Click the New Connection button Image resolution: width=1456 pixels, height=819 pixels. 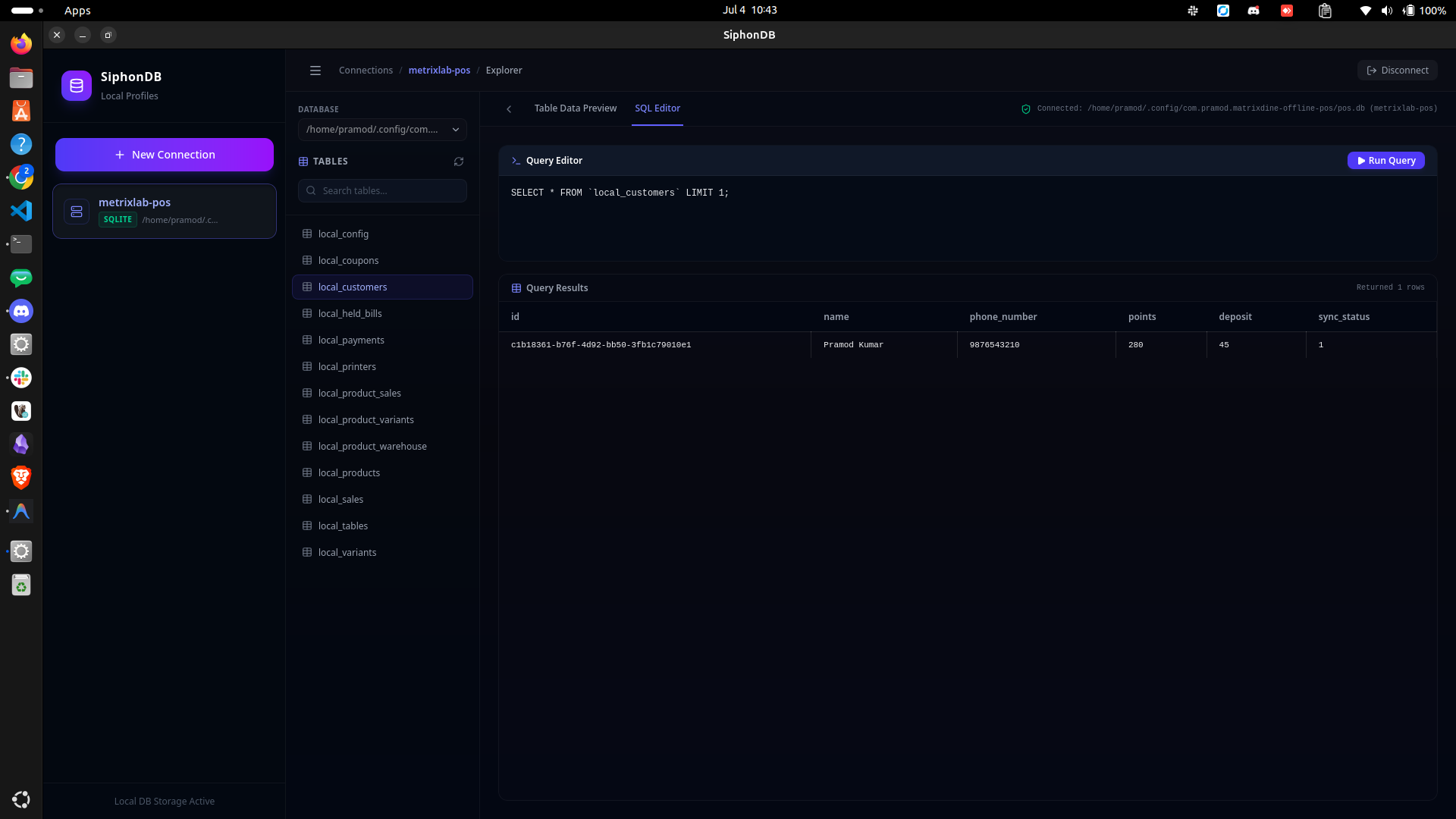[165, 155]
